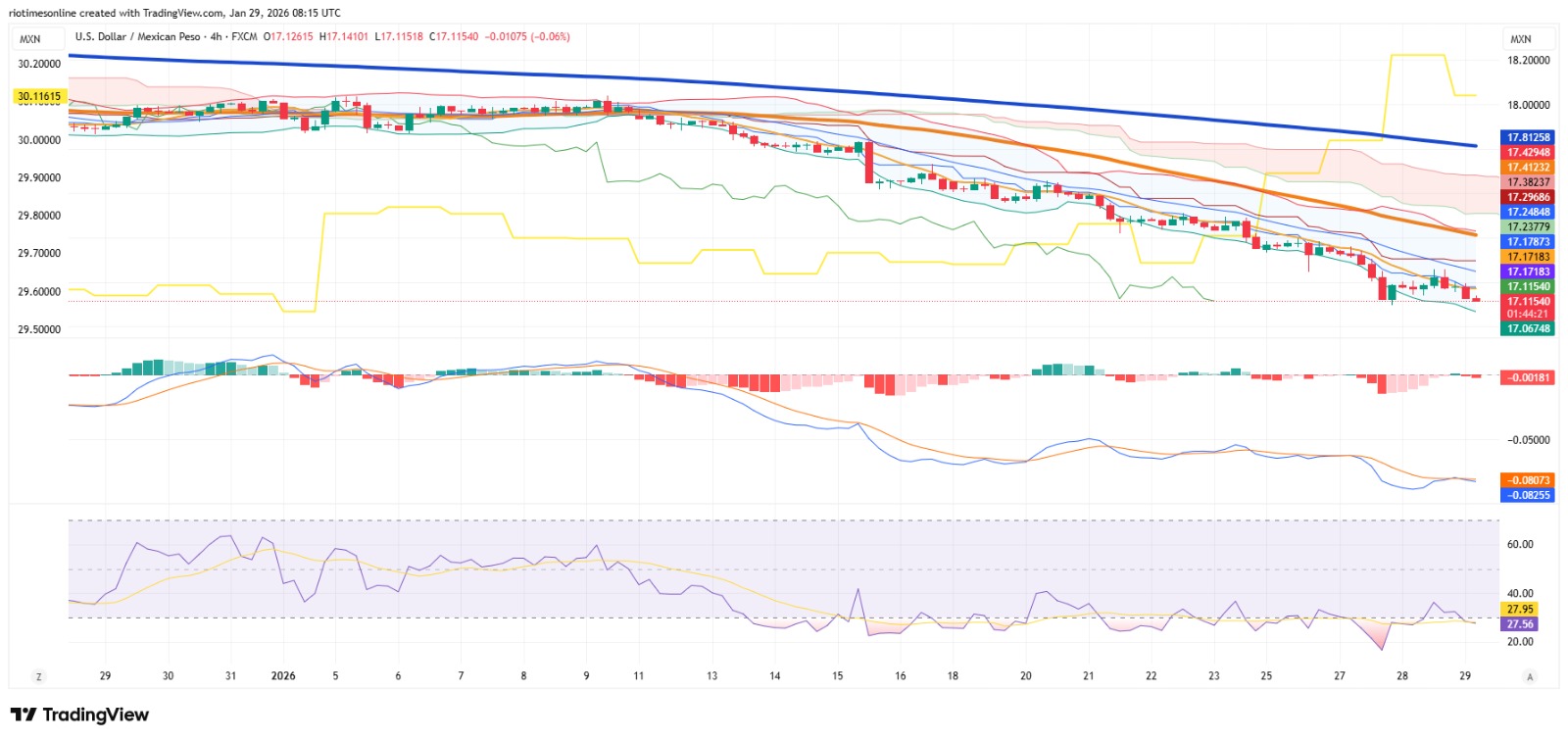Click the 2026 year marker on time axis
The height and width of the screenshot is (741, 1568).
click(x=283, y=675)
